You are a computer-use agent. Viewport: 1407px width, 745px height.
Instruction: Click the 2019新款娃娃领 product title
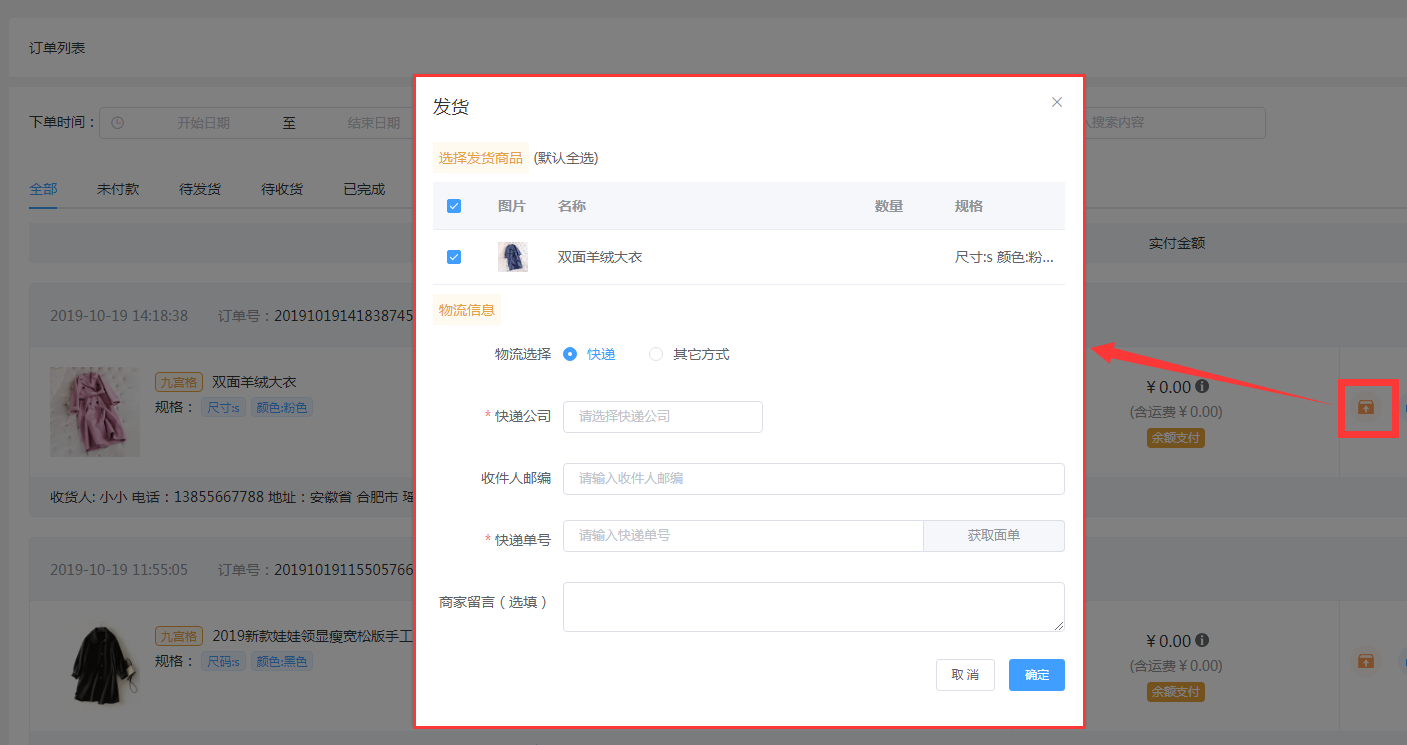click(313, 636)
